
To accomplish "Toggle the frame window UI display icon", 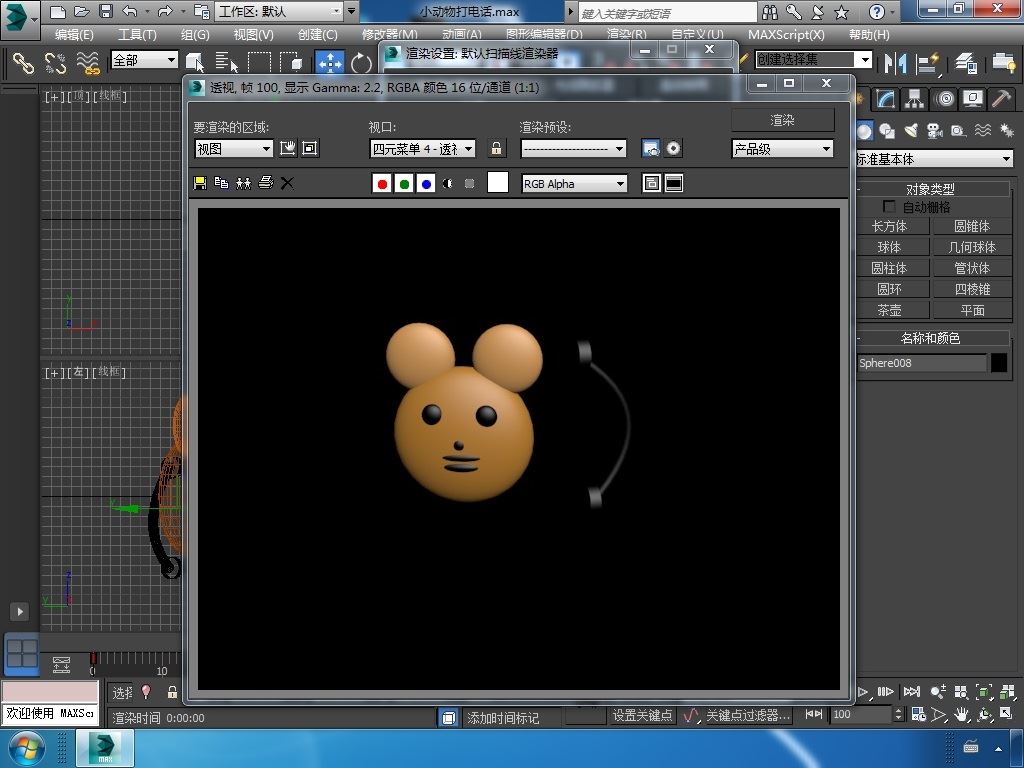I will click(674, 184).
